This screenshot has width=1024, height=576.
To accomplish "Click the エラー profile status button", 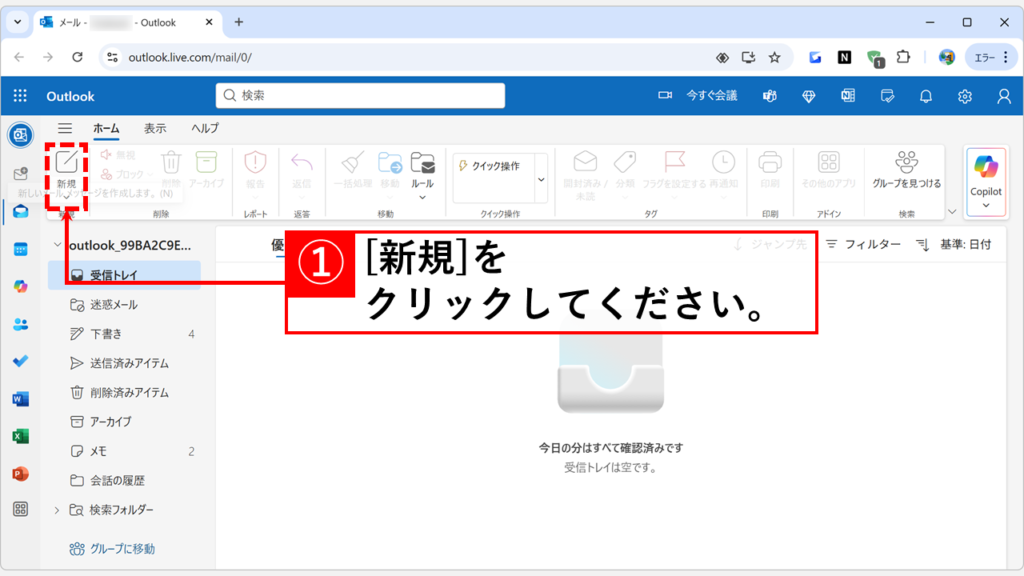I will (984, 57).
